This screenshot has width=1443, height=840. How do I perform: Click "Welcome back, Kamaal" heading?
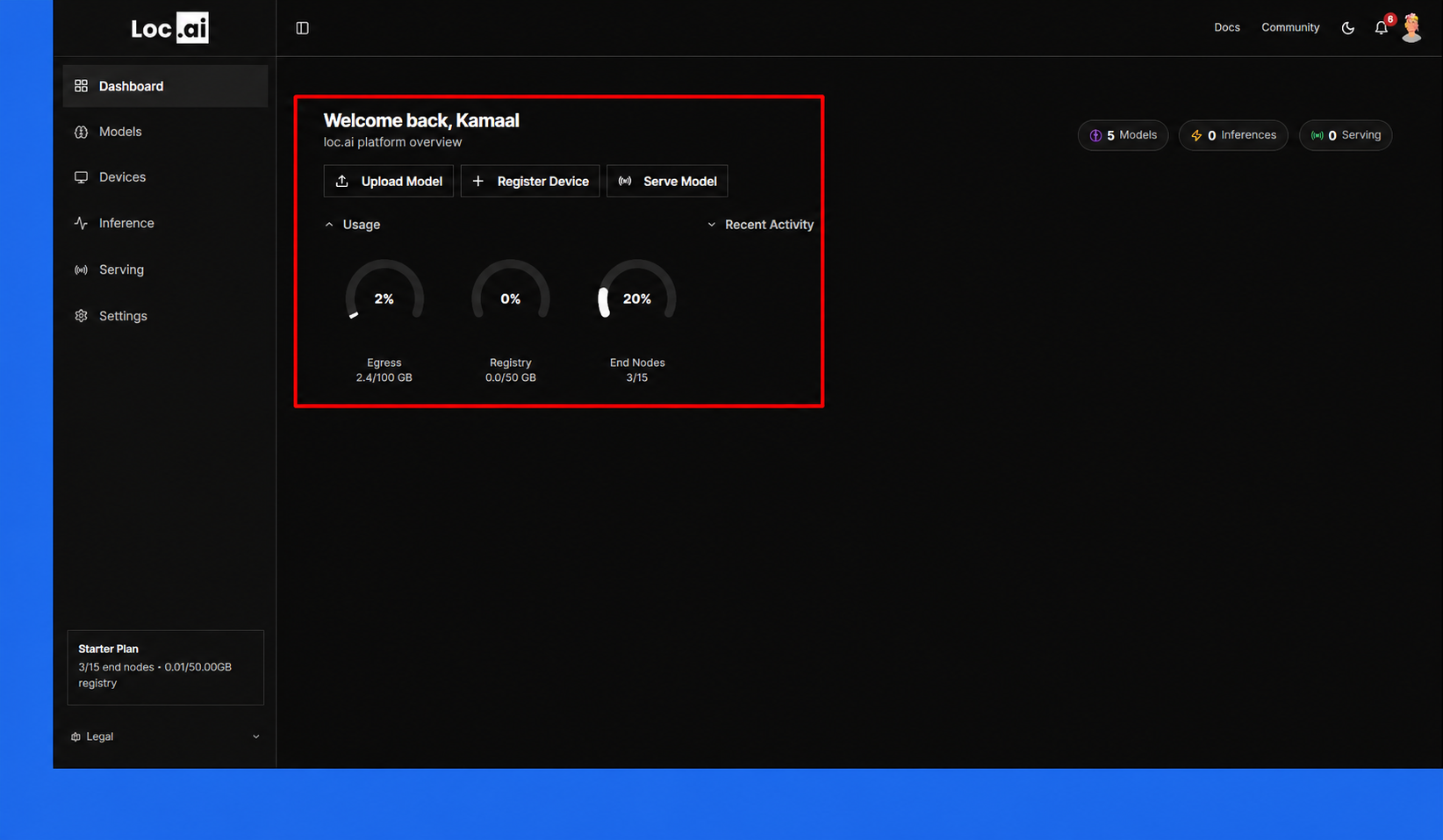click(x=421, y=120)
